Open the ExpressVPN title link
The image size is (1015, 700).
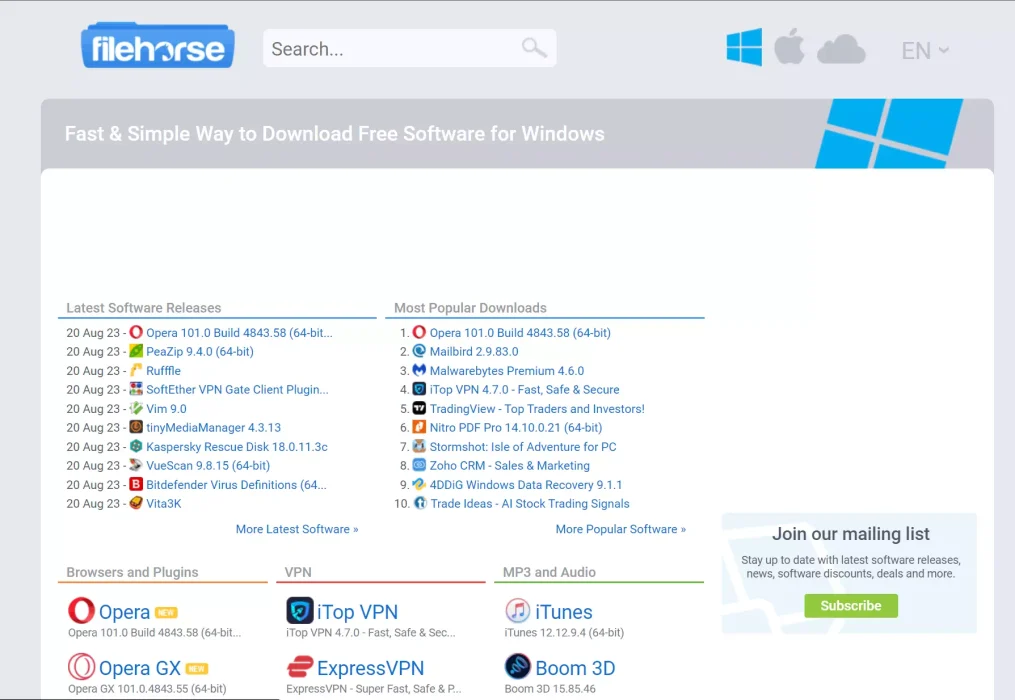click(370, 668)
